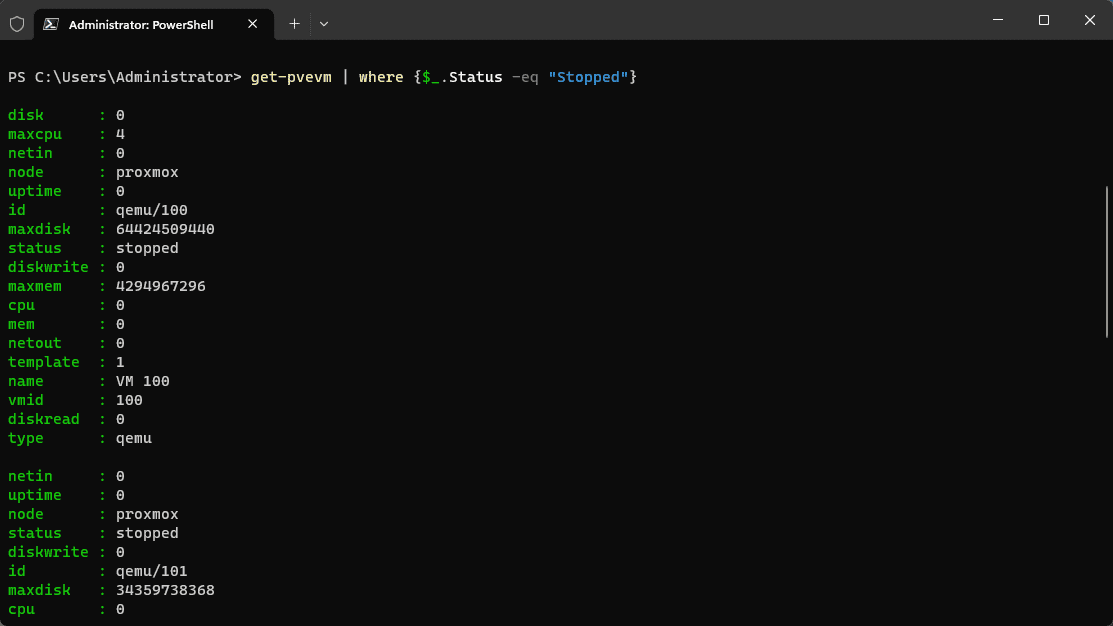Click the where keyword in the command
The height and width of the screenshot is (626, 1113).
pyautogui.click(x=381, y=77)
